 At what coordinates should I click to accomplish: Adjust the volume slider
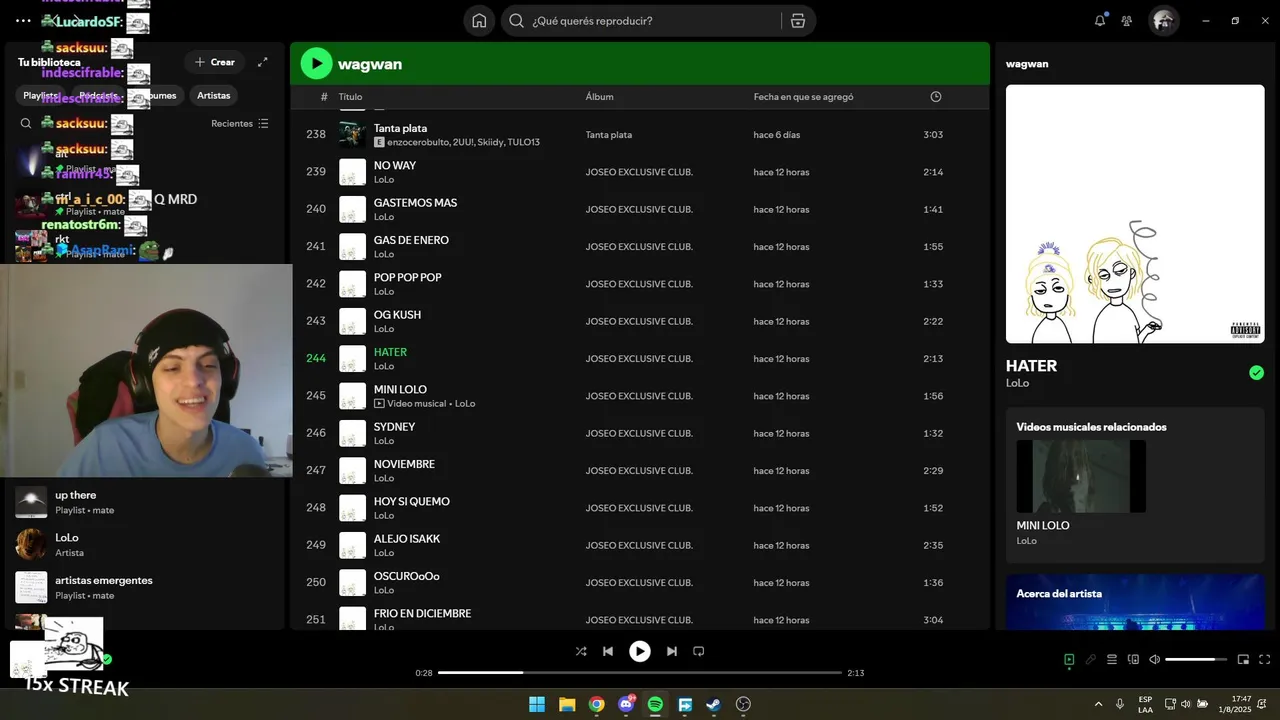(1196, 659)
